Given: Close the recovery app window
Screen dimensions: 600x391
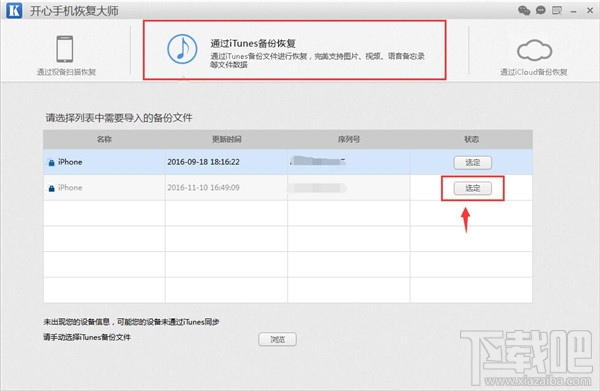Looking at the screenshot, I should pos(590,10).
